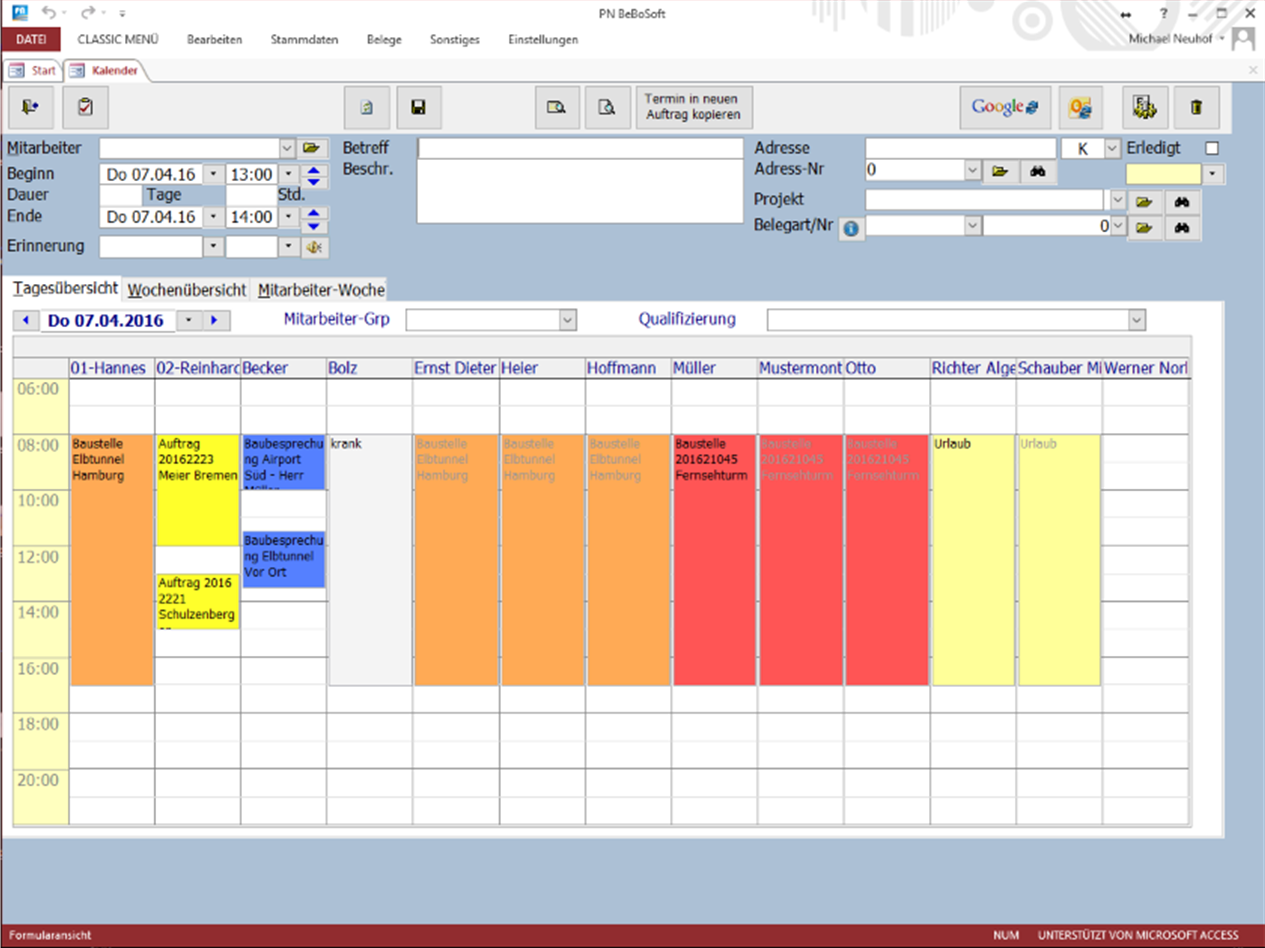Screen dimensions: 1265x948
Task: Go to previous day with left arrow
Action: click(x=25, y=321)
